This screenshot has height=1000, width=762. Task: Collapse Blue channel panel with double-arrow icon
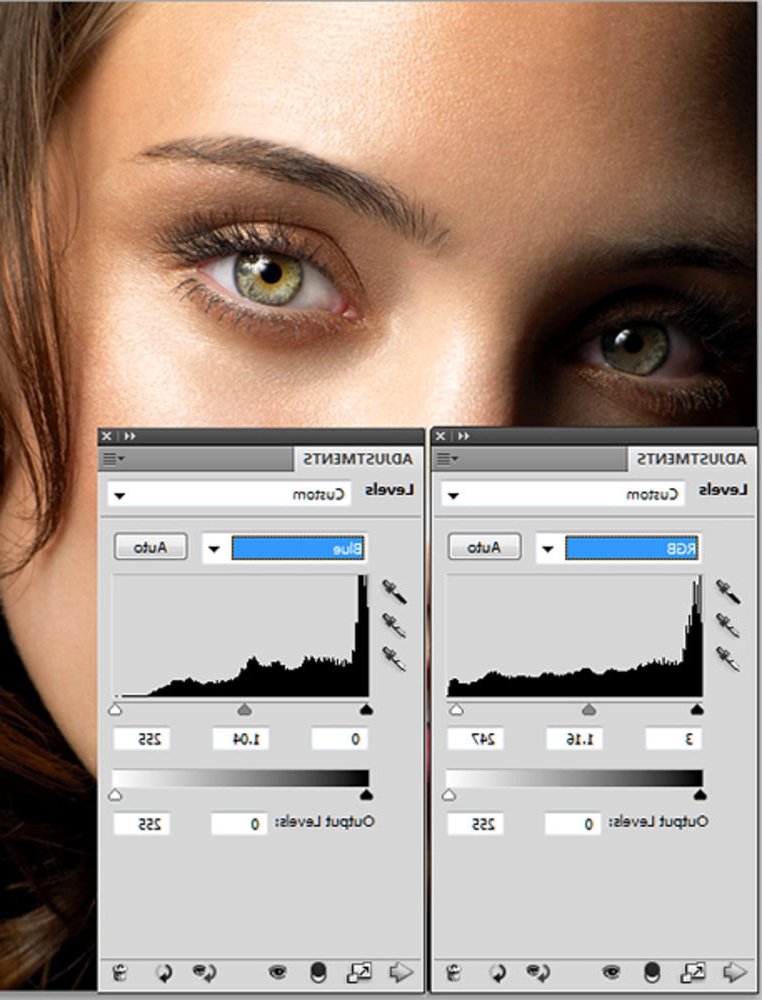point(130,436)
